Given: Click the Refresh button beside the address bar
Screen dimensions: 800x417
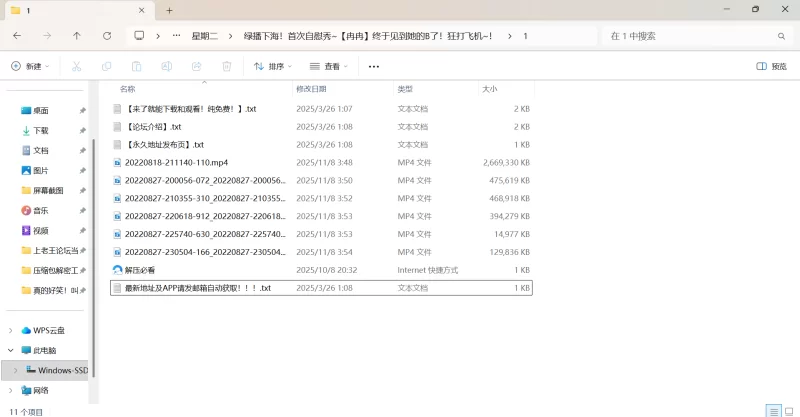Looking at the screenshot, I should coord(107,35).
